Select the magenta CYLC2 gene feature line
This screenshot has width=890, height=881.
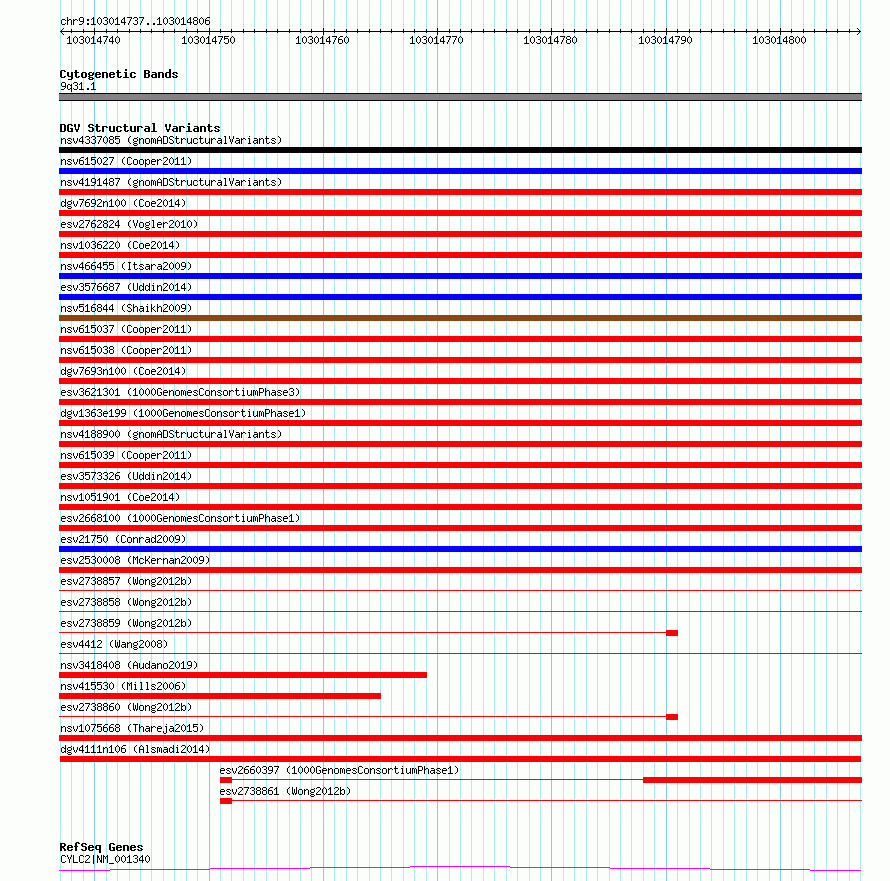click(x=460, y=868)
